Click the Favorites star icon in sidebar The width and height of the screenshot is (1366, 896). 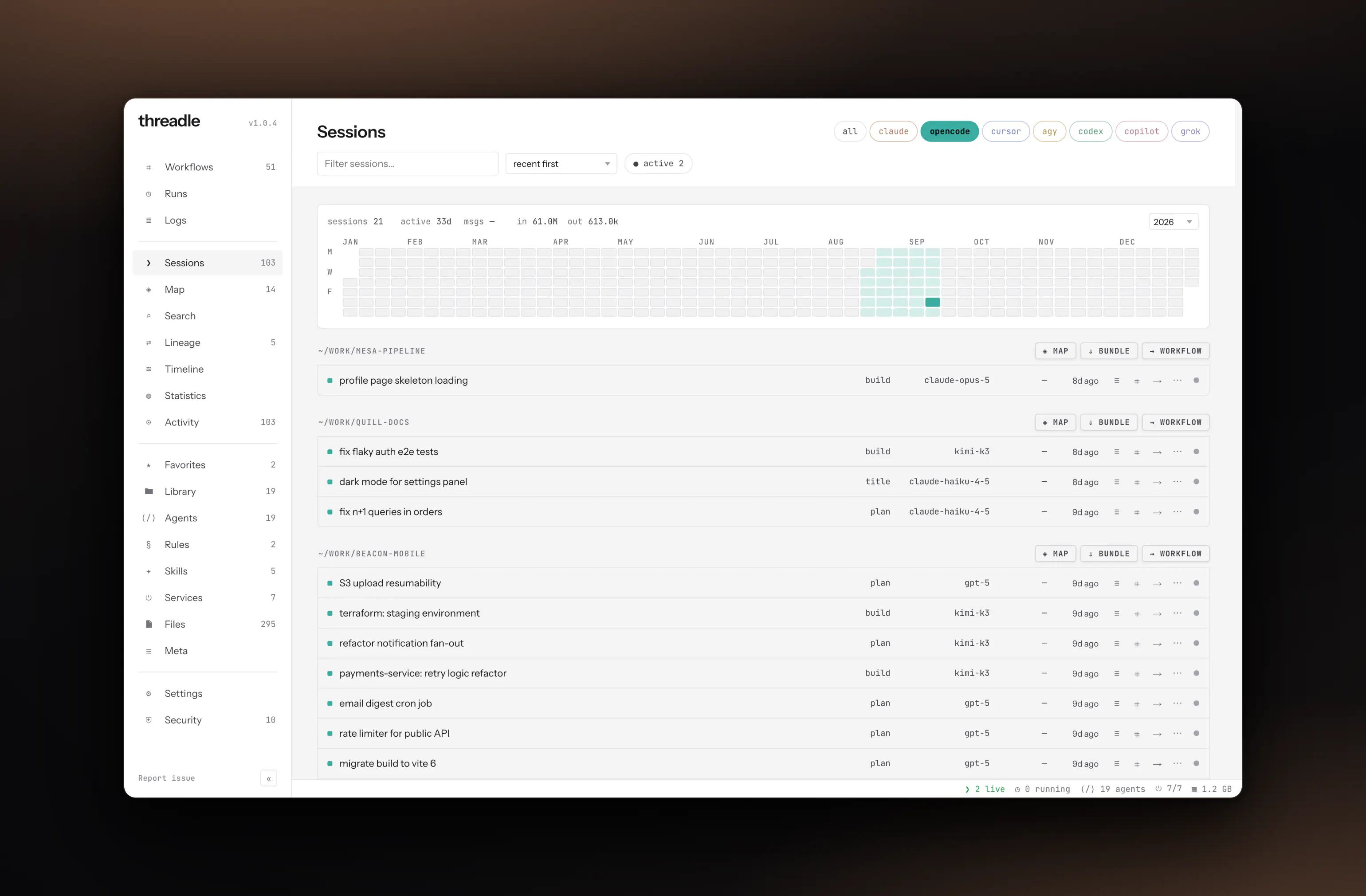pos(149,465)
